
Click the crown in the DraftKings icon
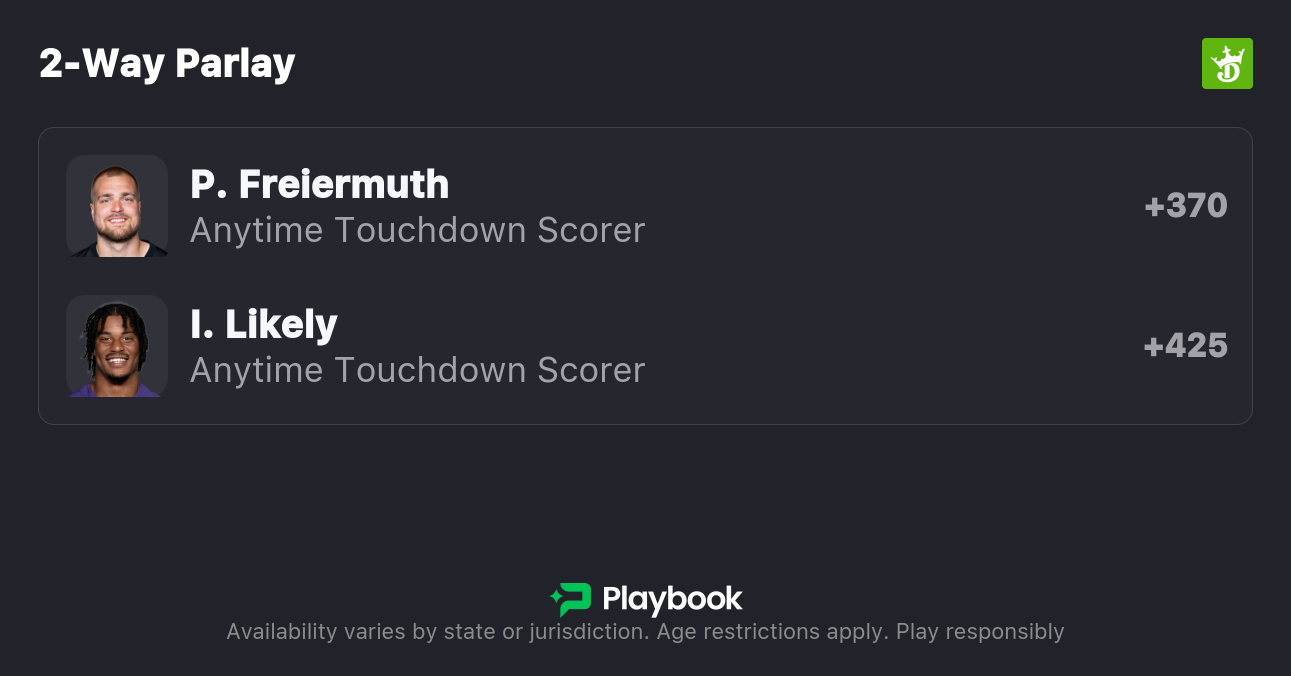tap(1228, 55)
